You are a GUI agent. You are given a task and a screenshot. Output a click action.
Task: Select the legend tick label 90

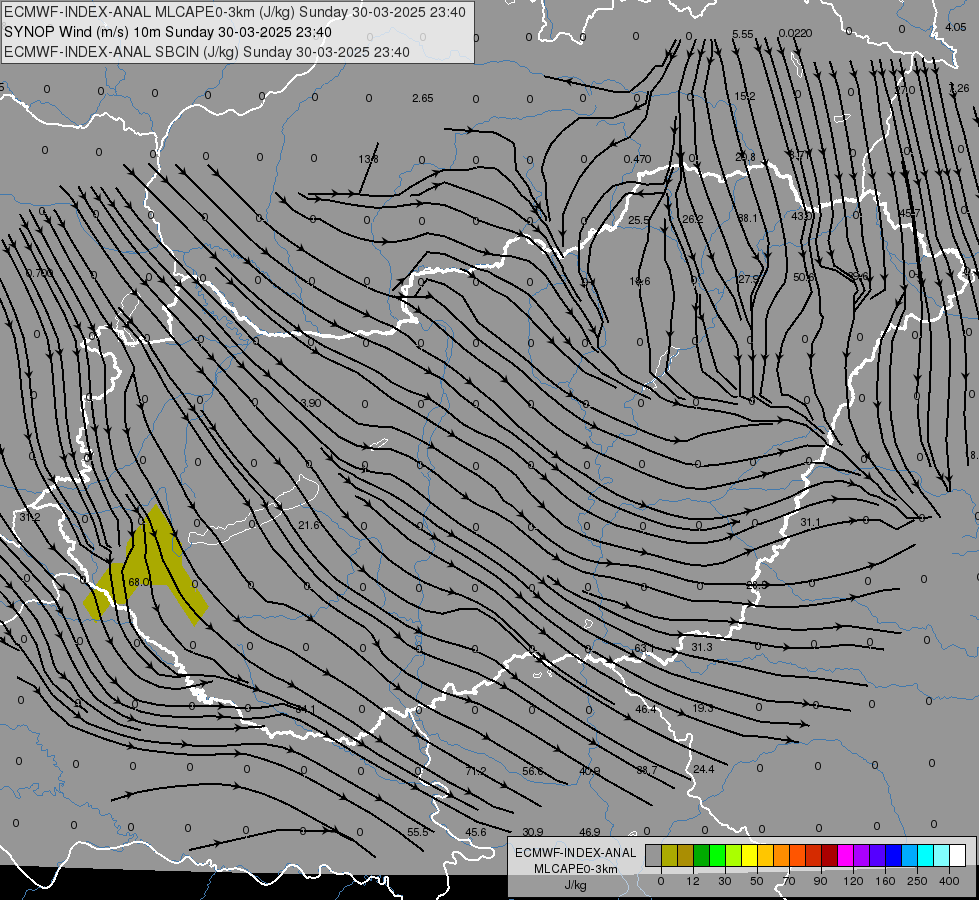tap(820, 881)
